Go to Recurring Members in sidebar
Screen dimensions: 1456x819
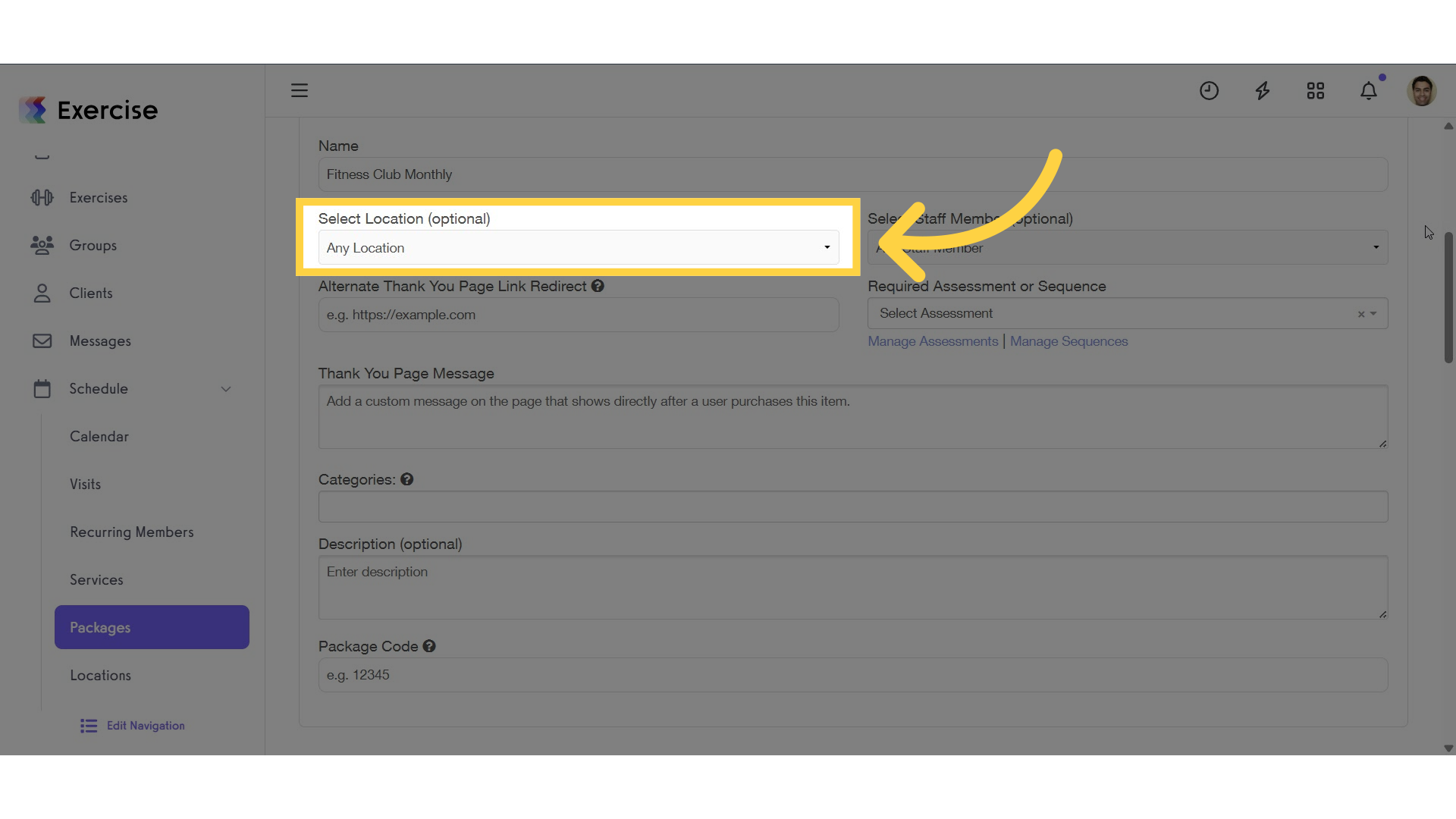pos(132,532)
